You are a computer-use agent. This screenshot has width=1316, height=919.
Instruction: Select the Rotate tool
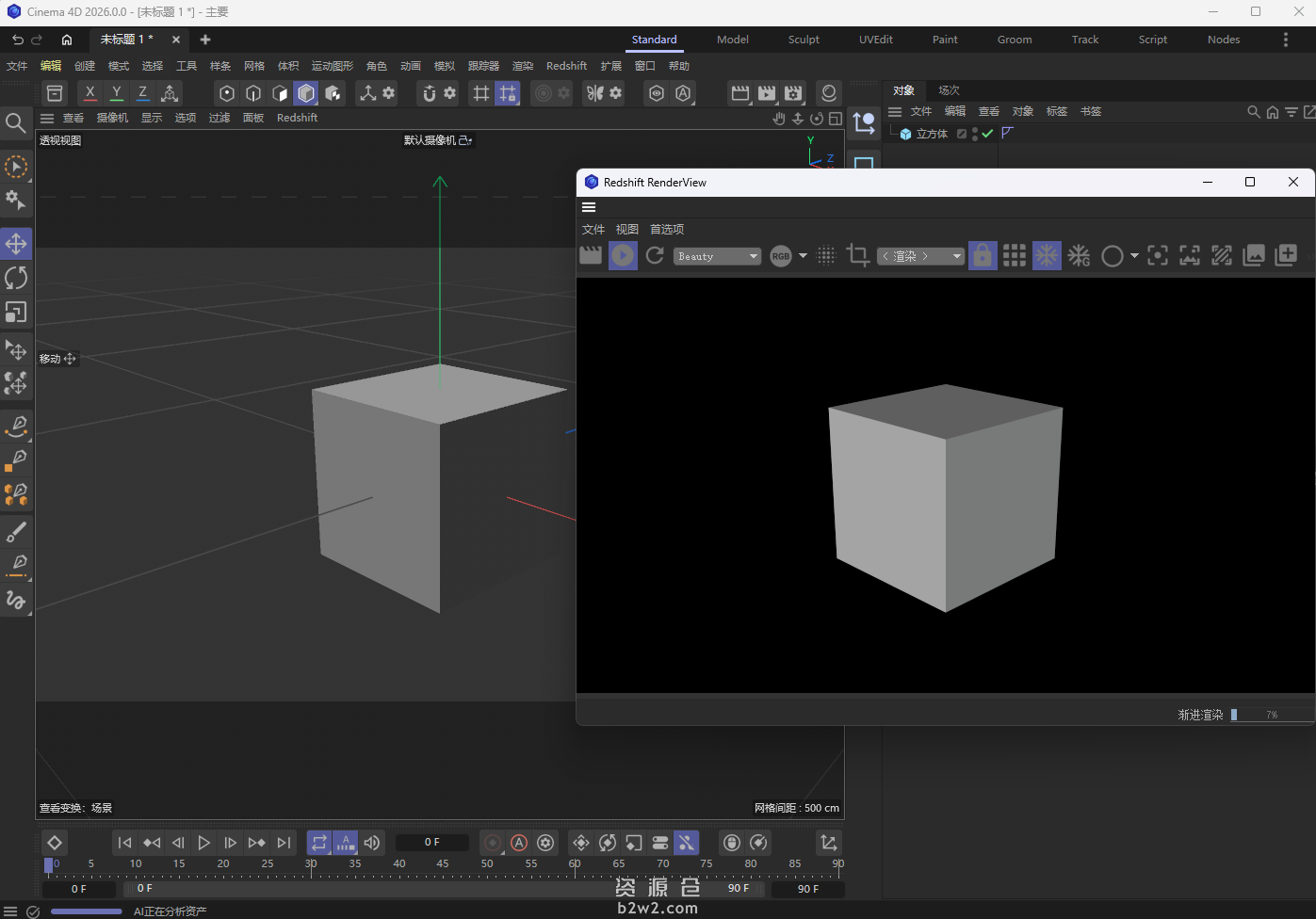(x=16, y=277)
